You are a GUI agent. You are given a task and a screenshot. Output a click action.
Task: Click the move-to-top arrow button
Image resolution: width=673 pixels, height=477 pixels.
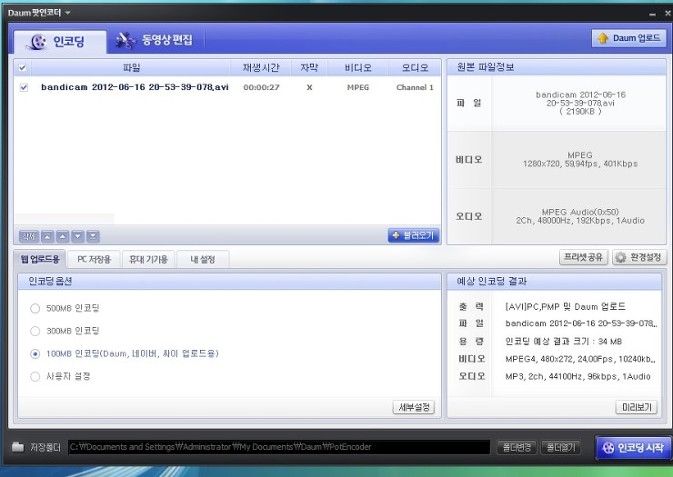(48, 236)
